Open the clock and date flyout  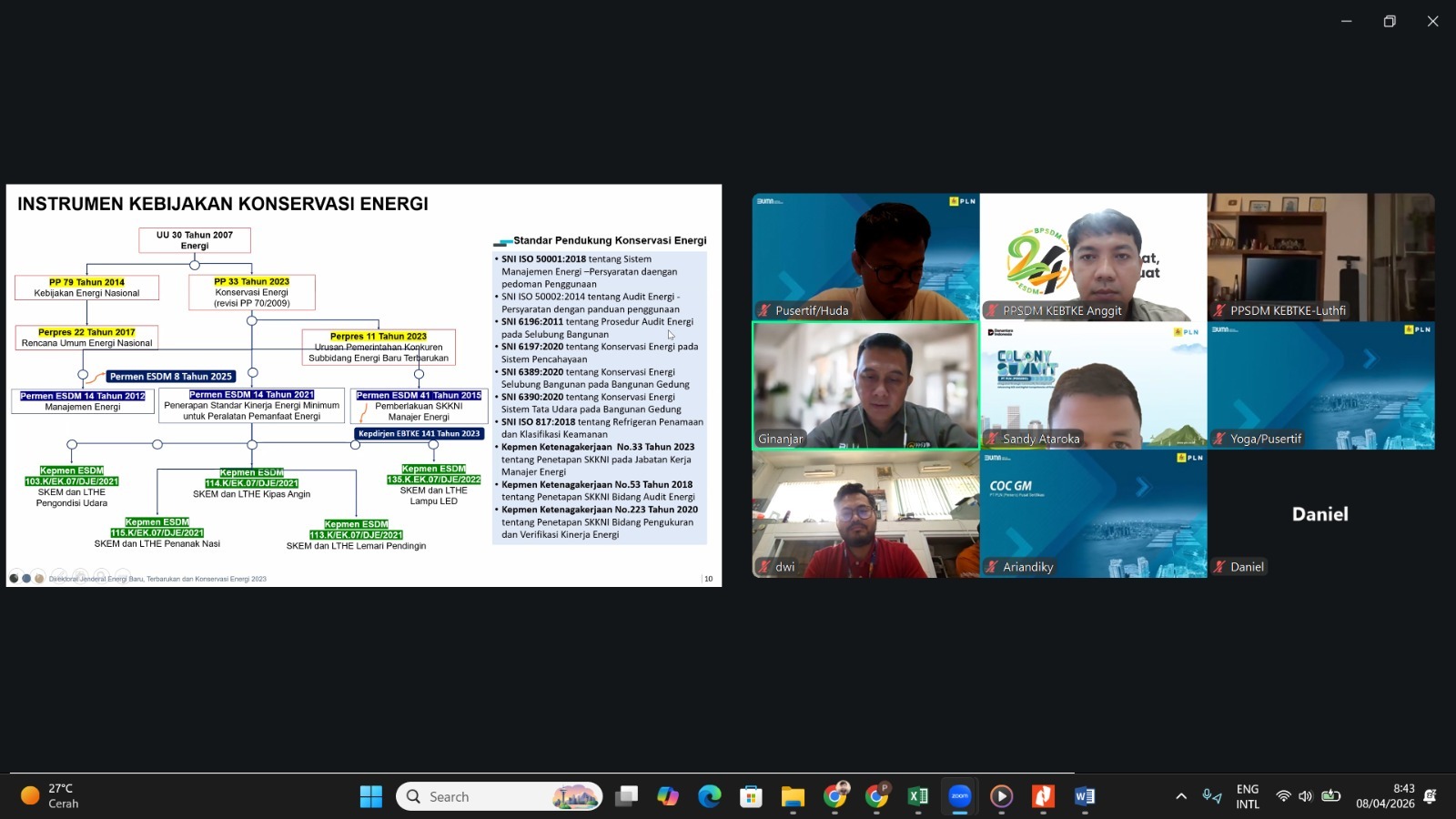pos(1385,796)
